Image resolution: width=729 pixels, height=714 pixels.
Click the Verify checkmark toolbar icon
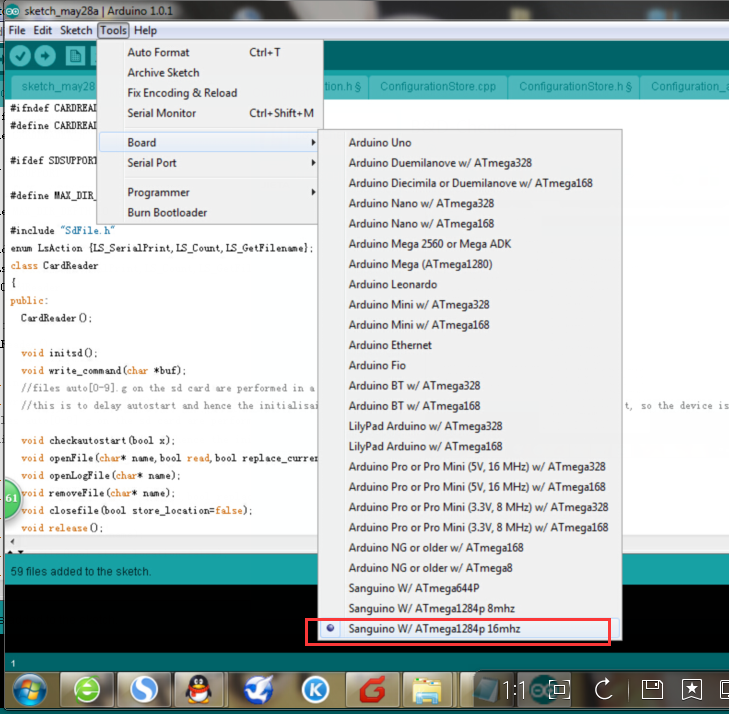click(18, 56)
